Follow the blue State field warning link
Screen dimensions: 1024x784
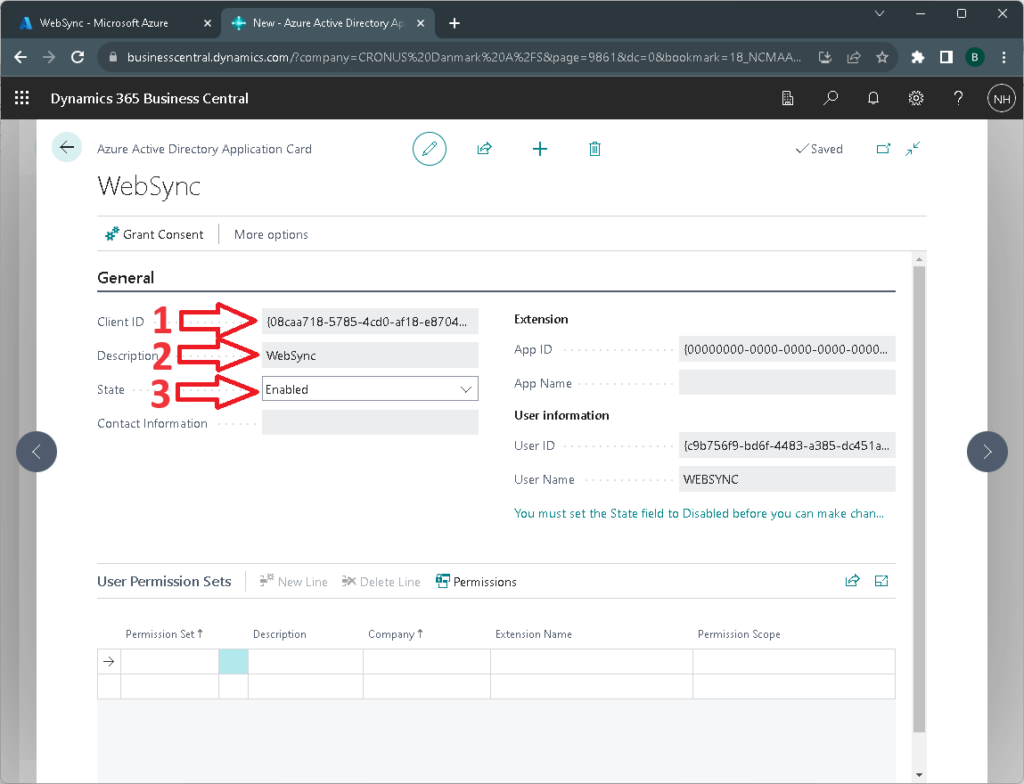(700, 513)
